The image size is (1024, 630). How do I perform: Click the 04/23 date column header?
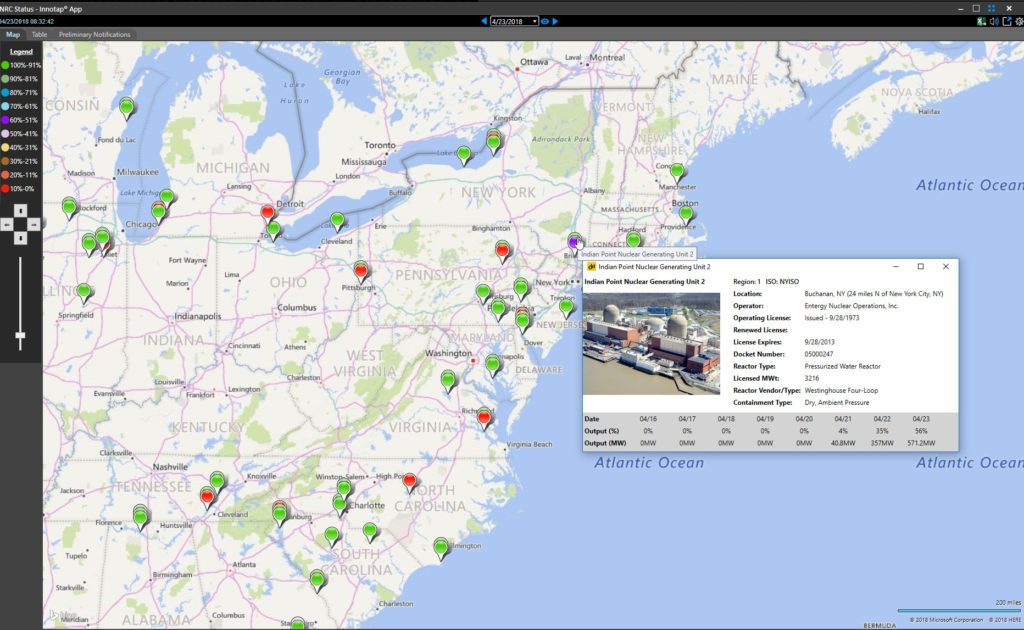pos(921,419)
